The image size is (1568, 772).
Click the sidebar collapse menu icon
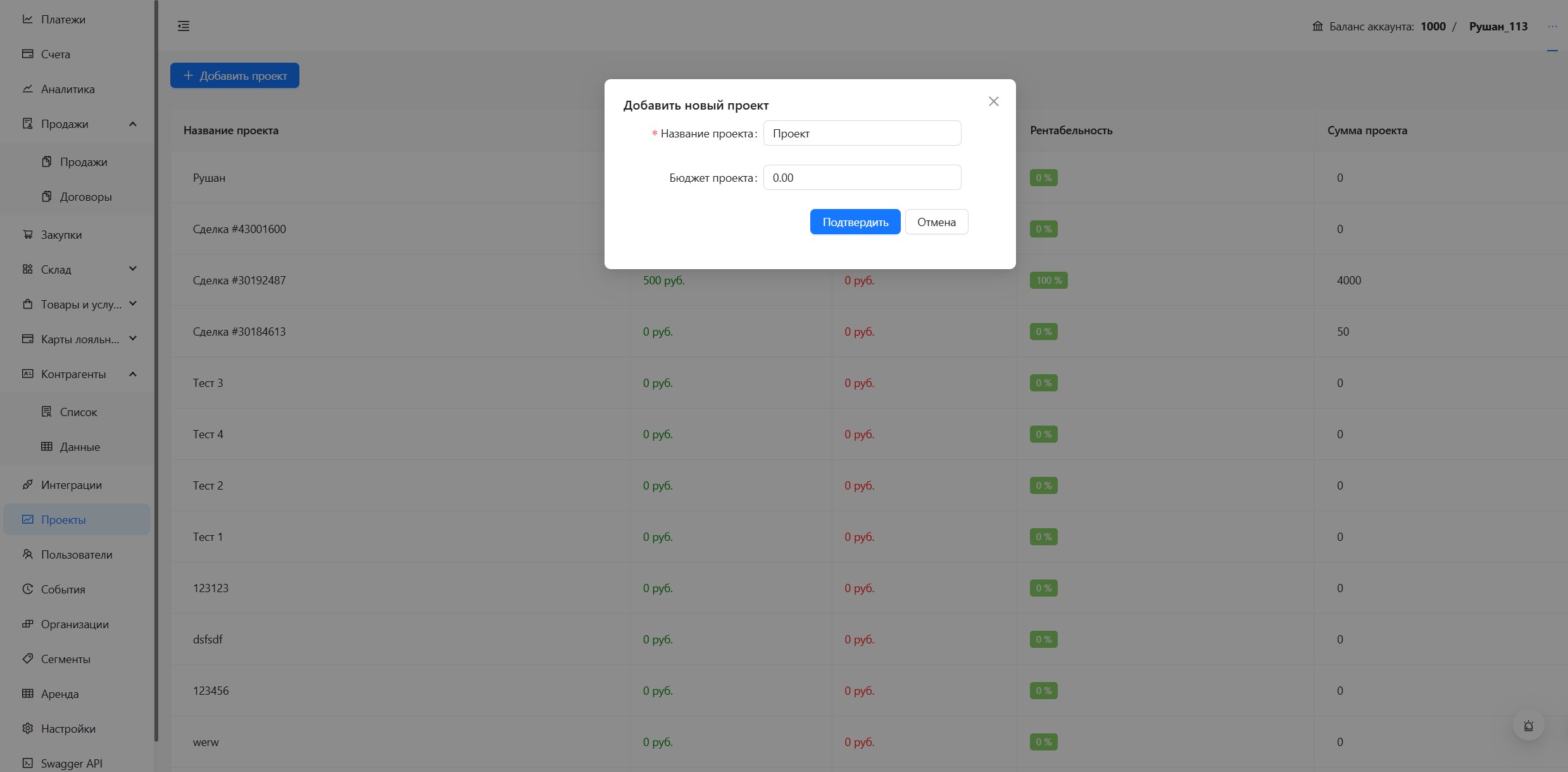coord(184,26)
